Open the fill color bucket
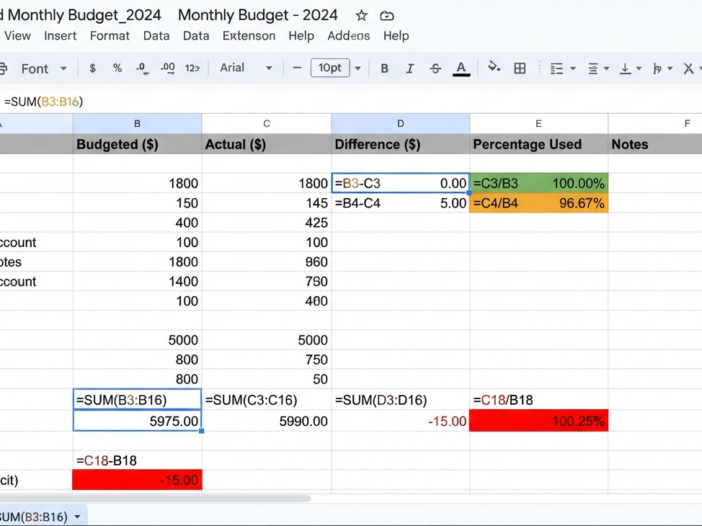 [494, 68]
